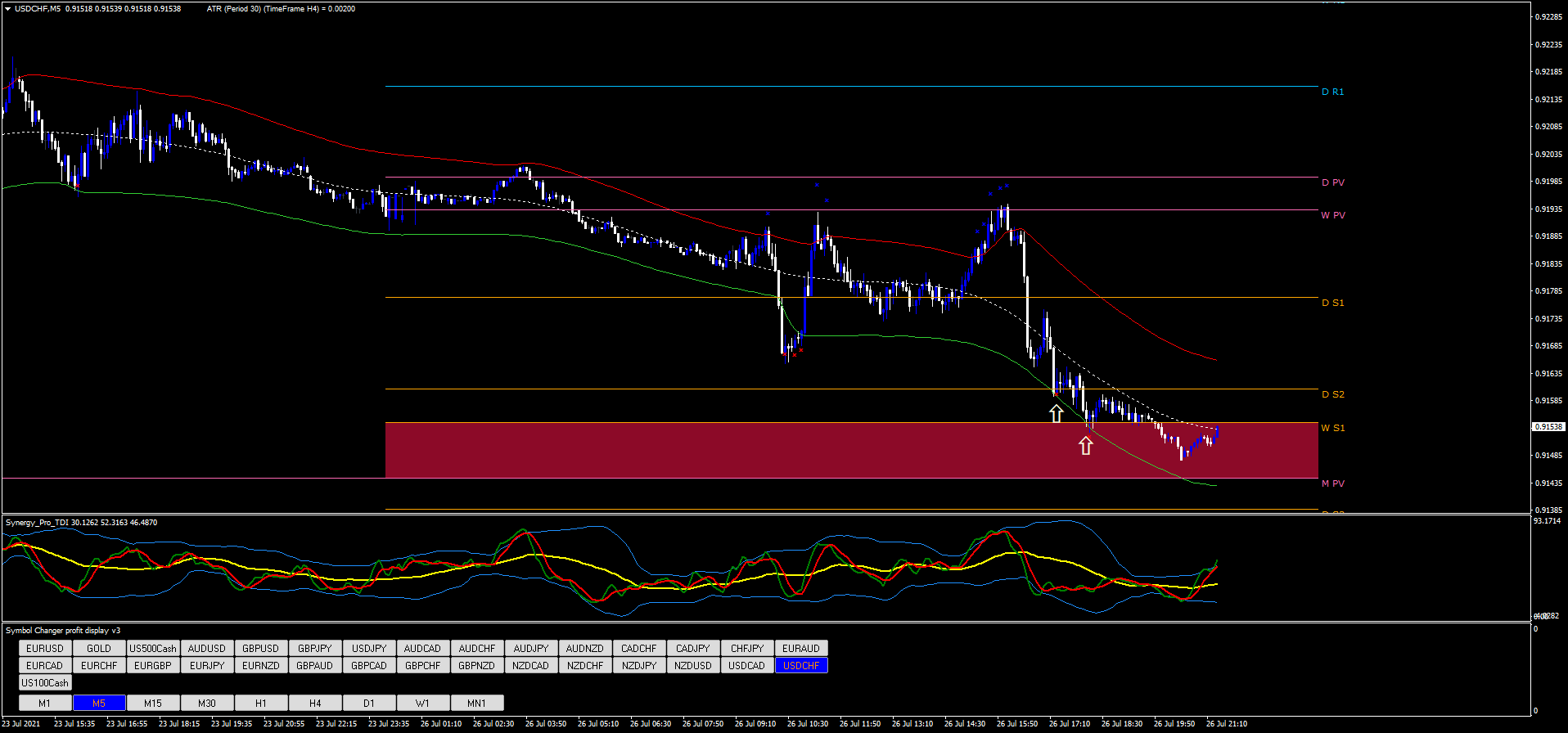Switch to the MN1 monthly timeframe

click(x=477, y=704)
